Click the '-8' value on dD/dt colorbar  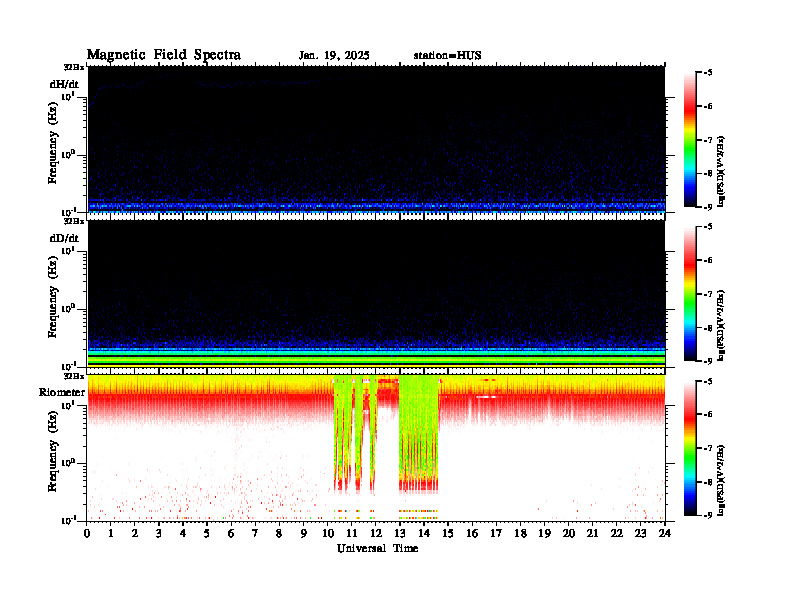(x=708, y=328)
